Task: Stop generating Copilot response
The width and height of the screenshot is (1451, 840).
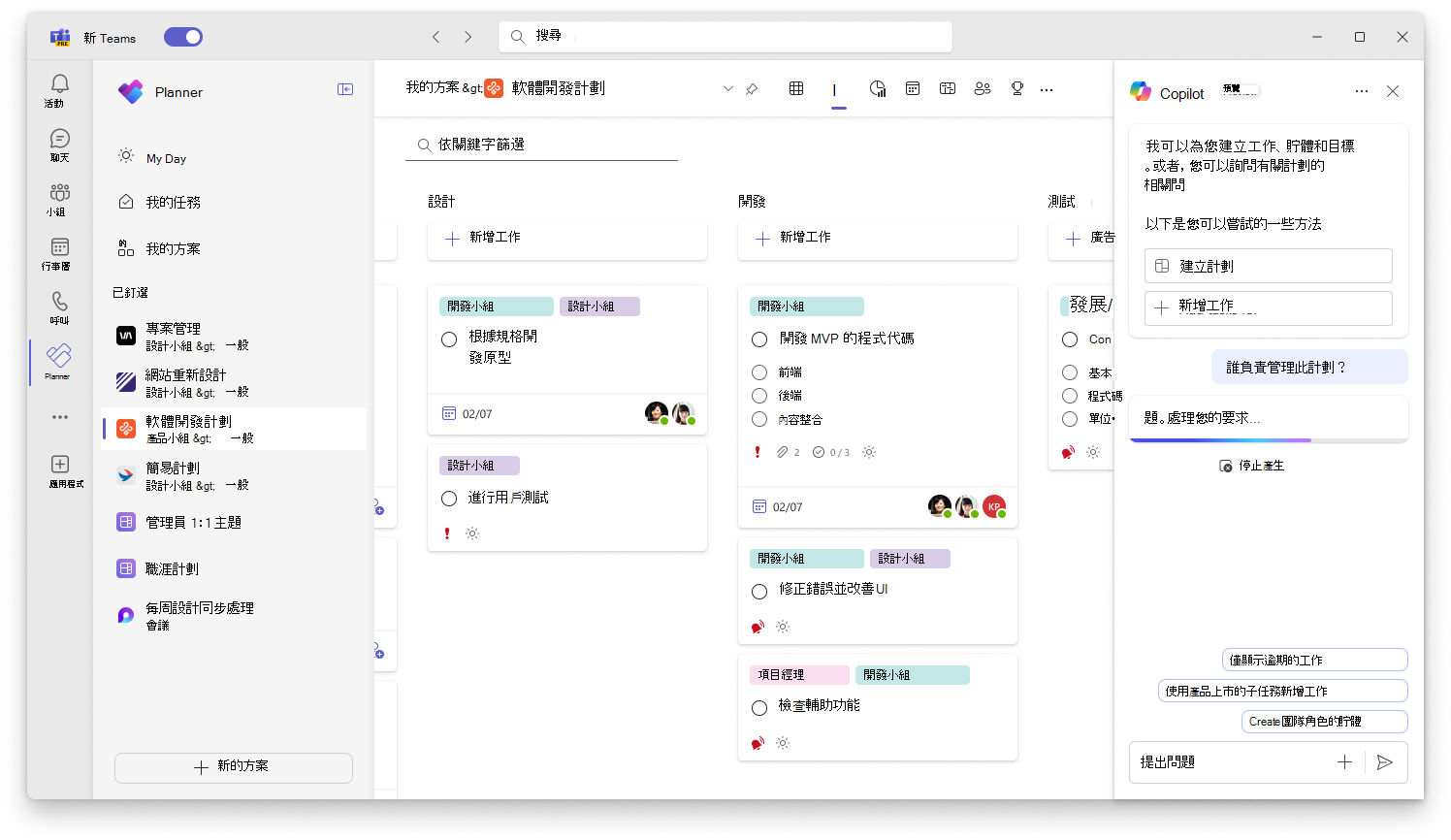Action: [1252, 466]
